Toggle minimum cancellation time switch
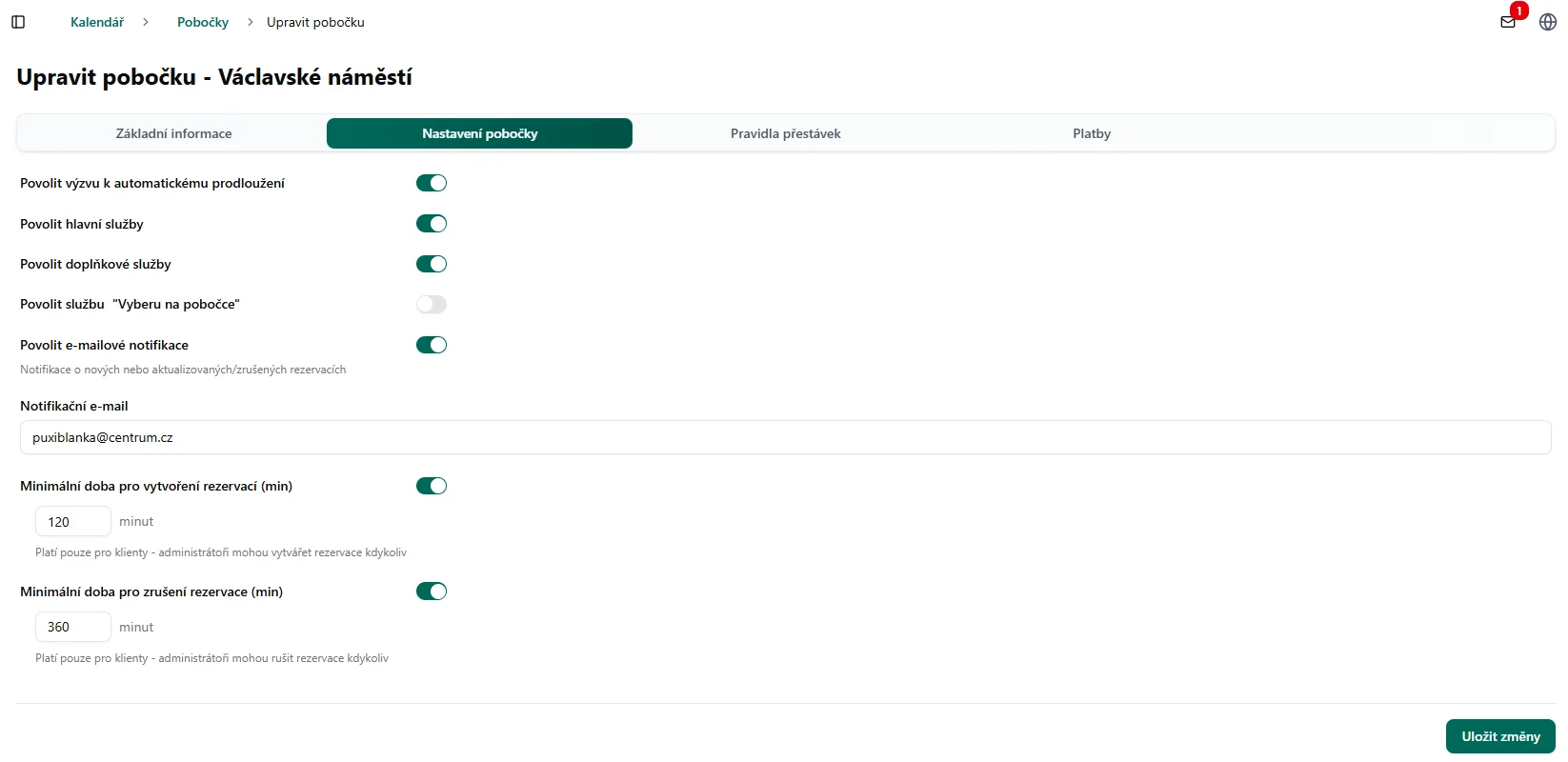 click(x=432, y=592)
